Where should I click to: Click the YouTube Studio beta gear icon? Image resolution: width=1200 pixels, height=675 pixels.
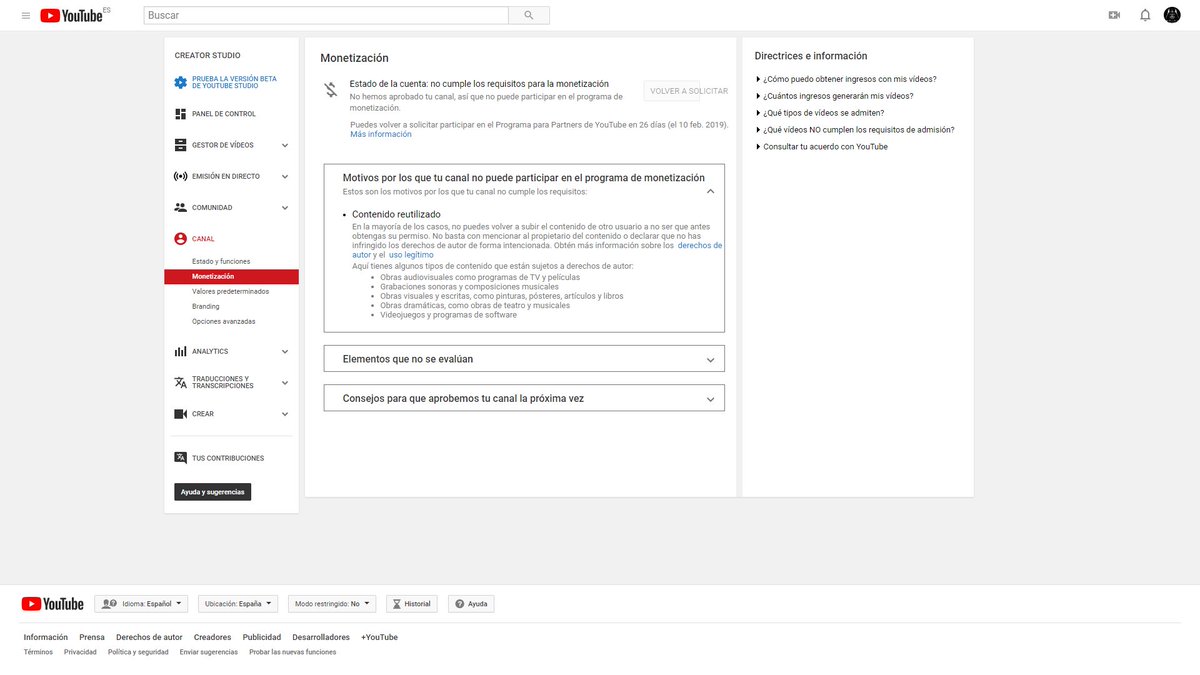pyautogui.click(x=180, y=82)
